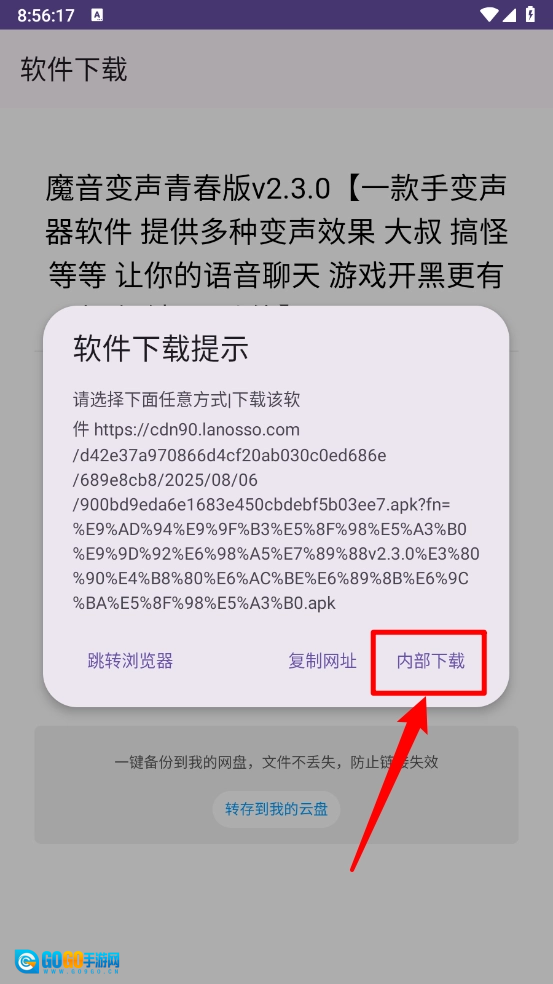Click the battery charging icon
This screenshot has width=553, height=984.
click(x=530, y=14)
